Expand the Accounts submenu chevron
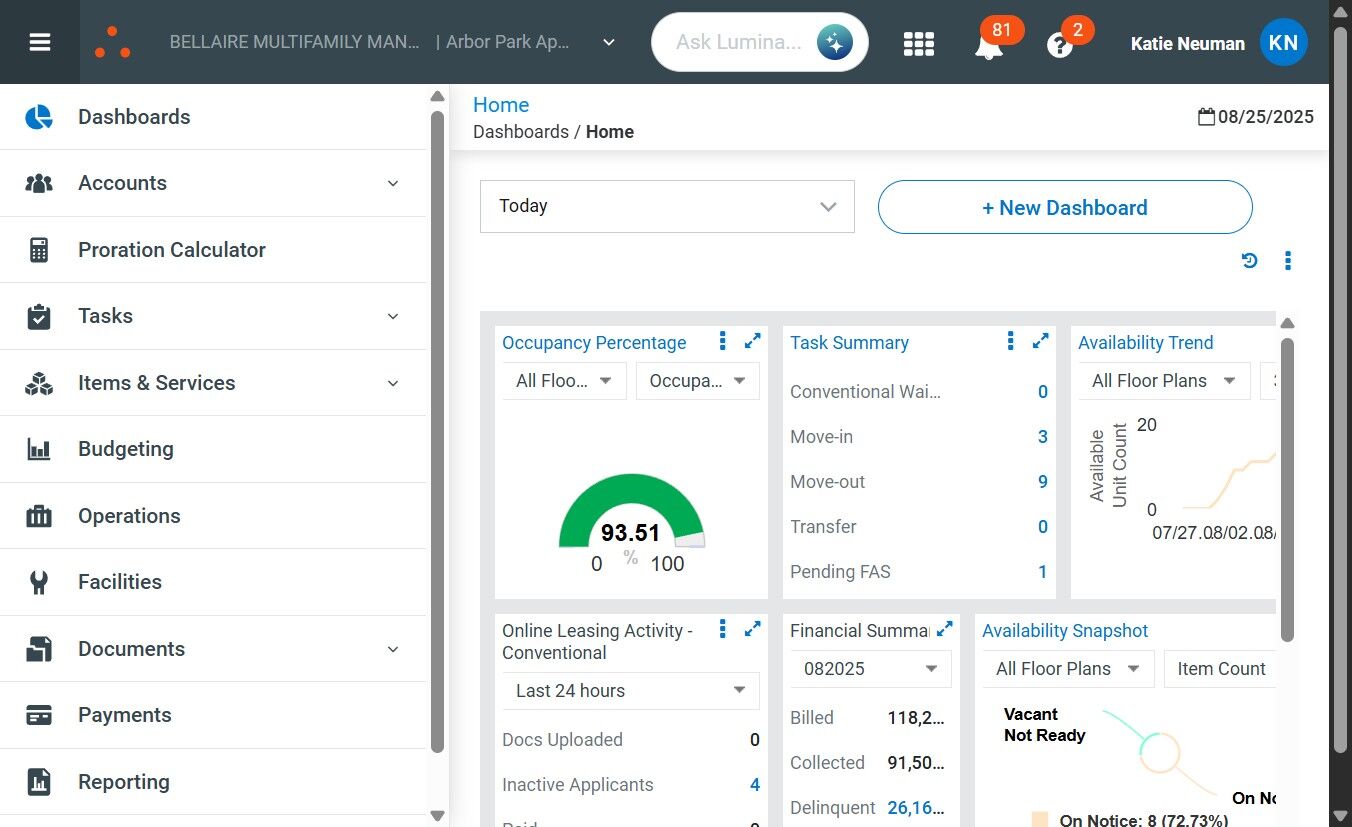 393,183
